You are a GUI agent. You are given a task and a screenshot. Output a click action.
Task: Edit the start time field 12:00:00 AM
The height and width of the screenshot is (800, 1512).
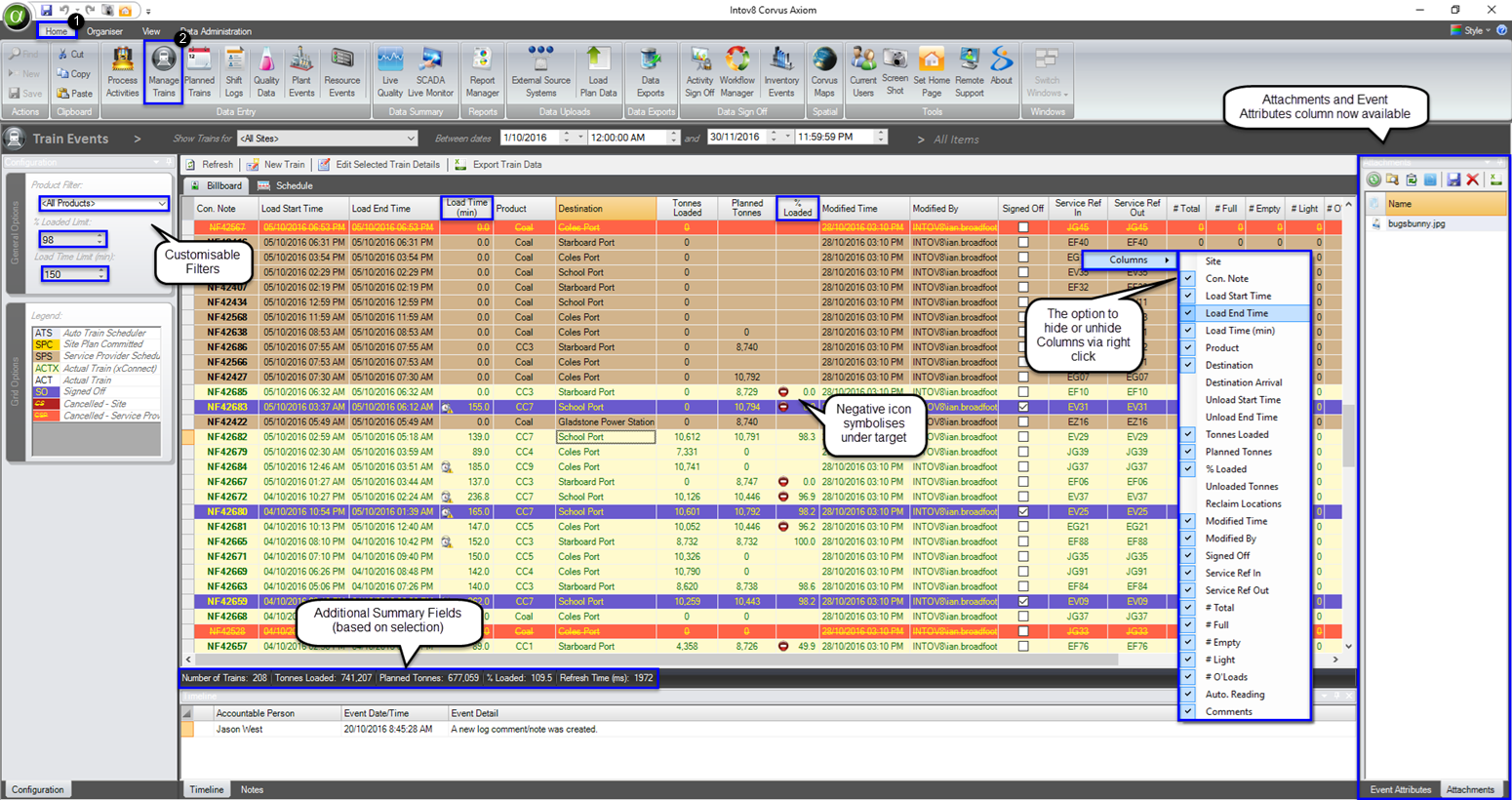coord(628,138)
